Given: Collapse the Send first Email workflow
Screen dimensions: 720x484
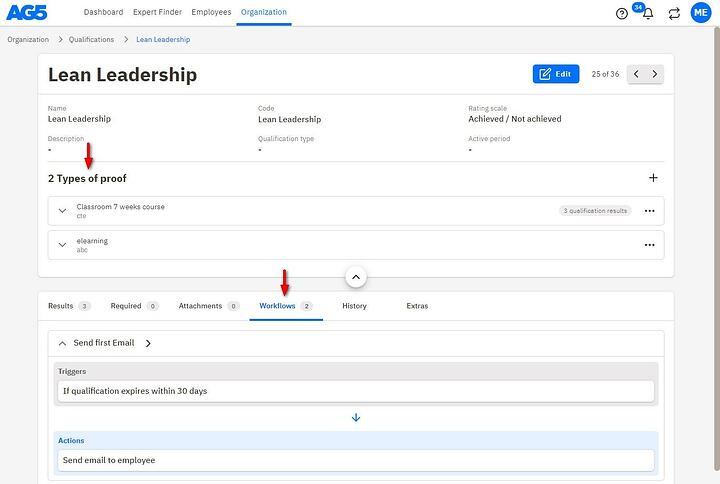Looking at the screenshot, I should (62, 343).
